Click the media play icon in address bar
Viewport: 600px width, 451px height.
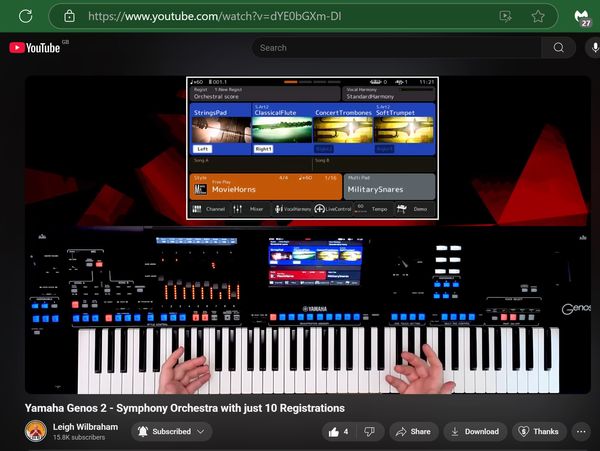click(x=505, y=16)
